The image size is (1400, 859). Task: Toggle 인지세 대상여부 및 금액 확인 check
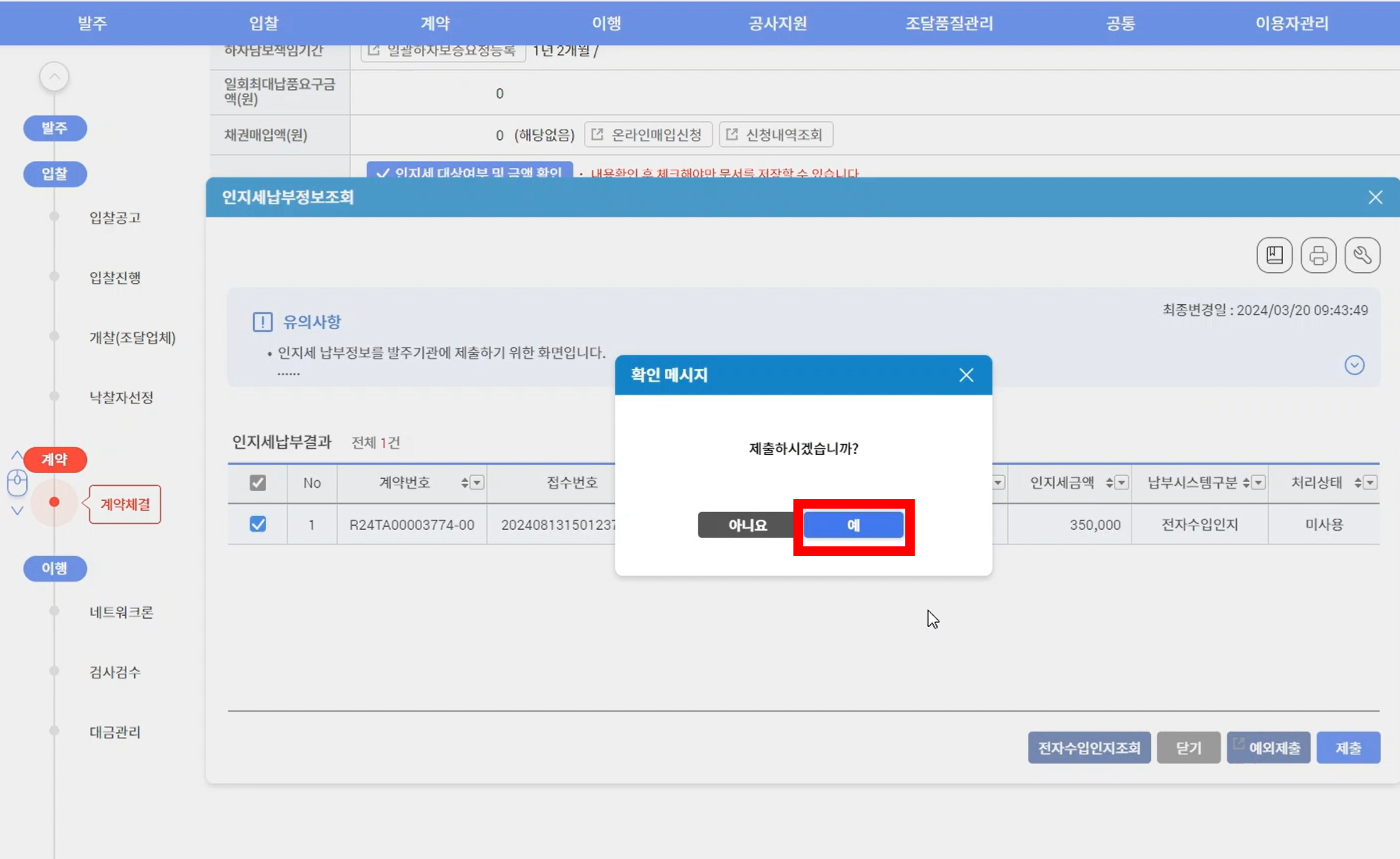tap(469, 171)
